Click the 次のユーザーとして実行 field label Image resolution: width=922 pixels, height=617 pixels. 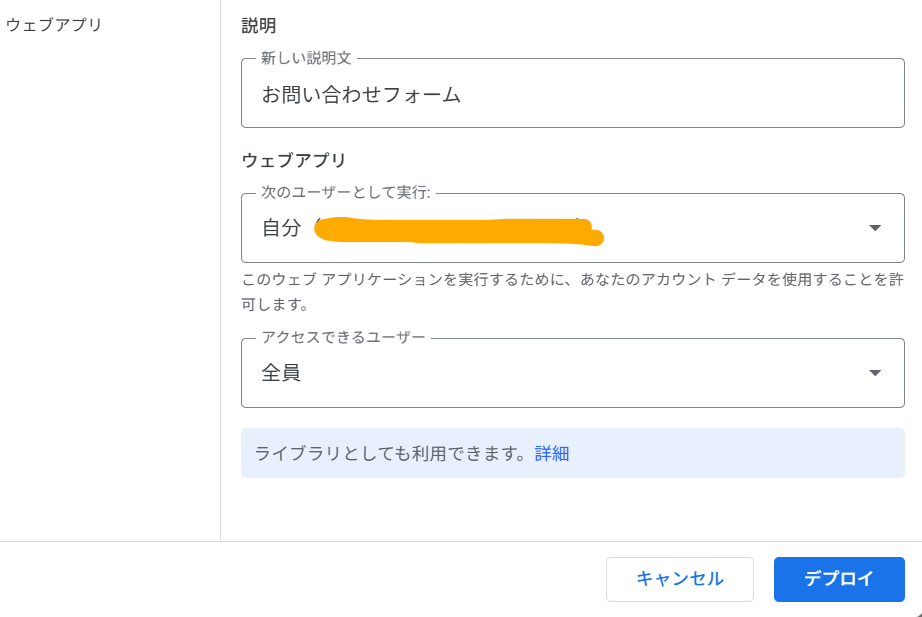(345, 193)
